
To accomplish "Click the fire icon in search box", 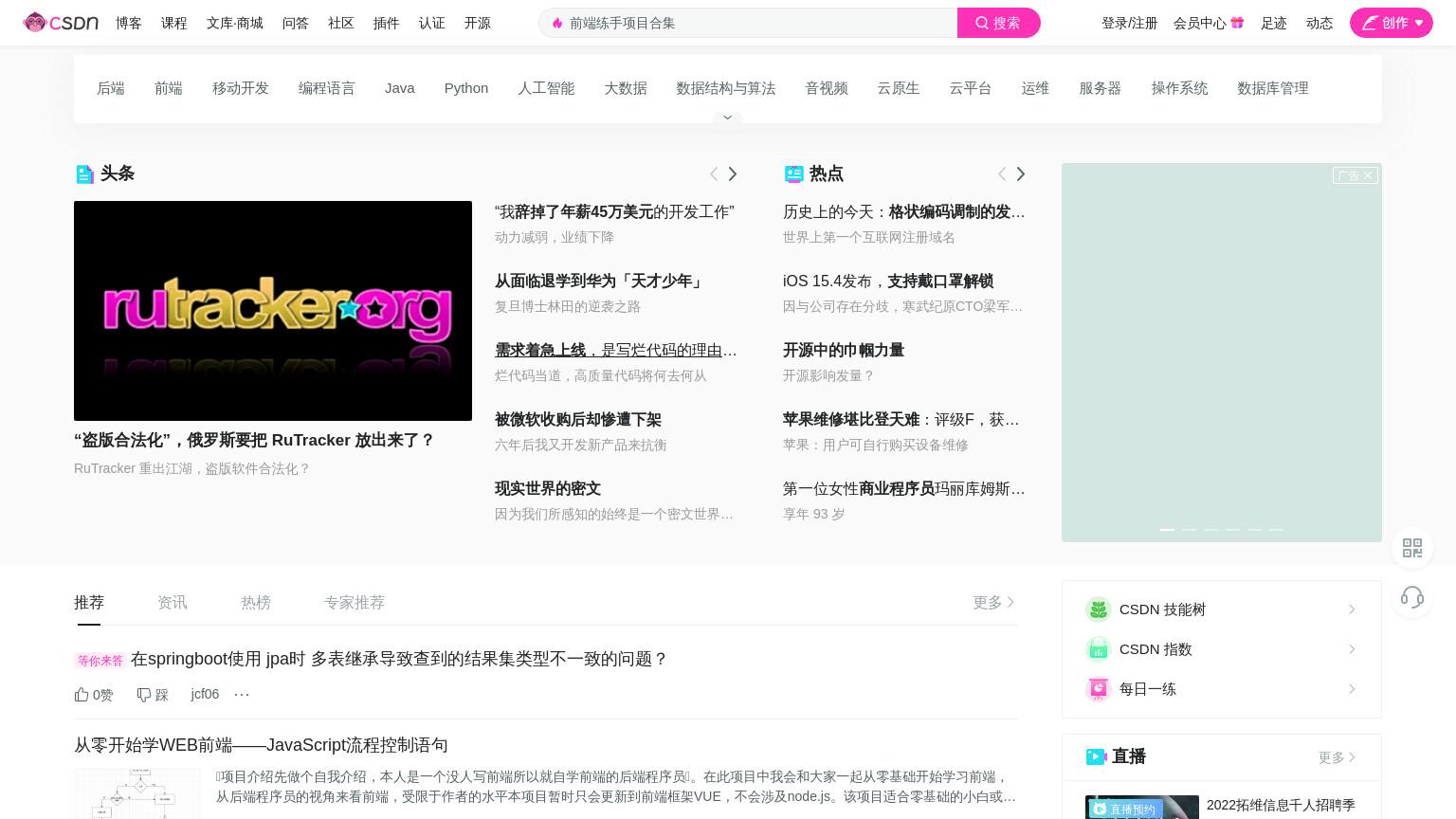I will (557, 23).
